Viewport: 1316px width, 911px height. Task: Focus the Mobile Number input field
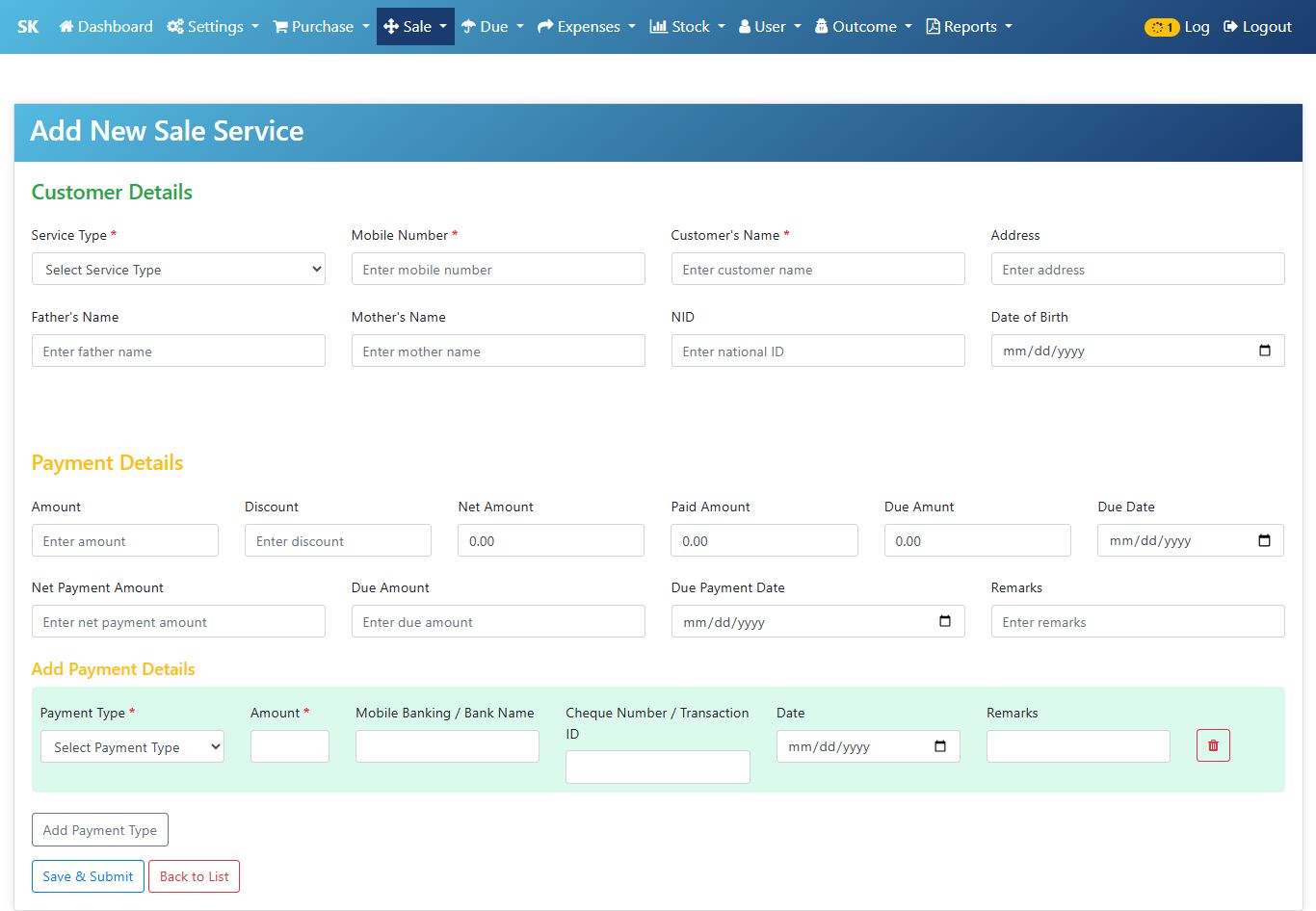(x=498, y=270)
